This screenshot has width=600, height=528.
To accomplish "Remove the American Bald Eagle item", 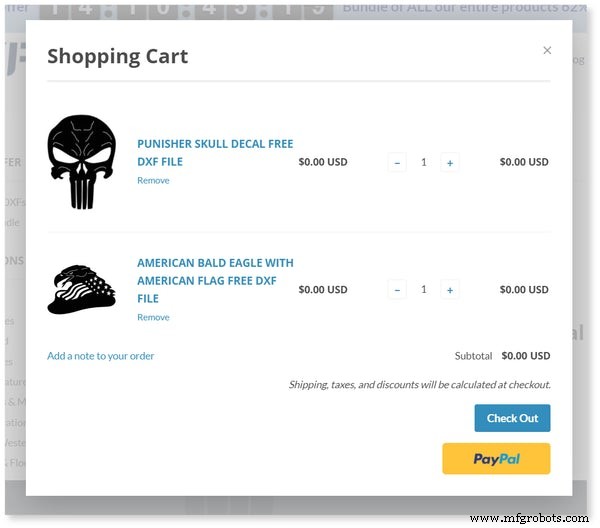I will point(153,318).
